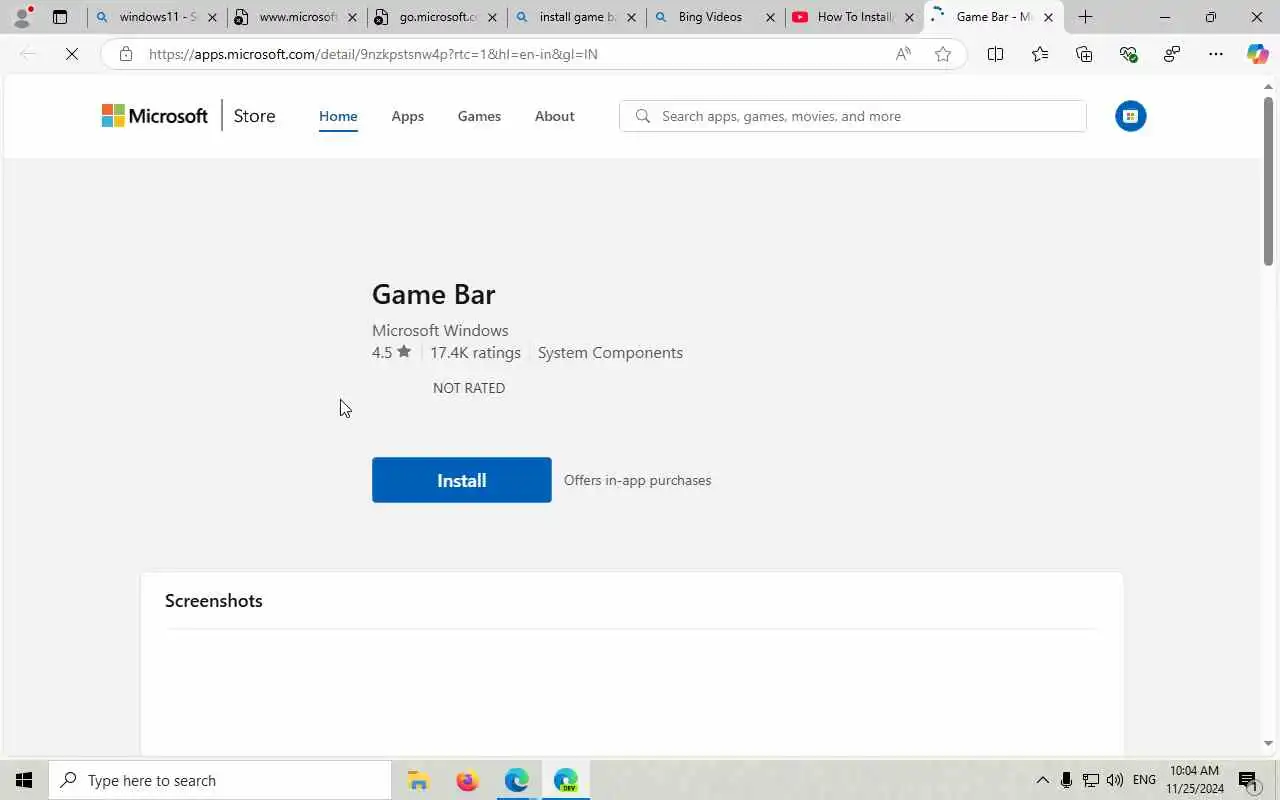1280x800 pixels.
Task: Open Edge Settings and more menu
Action: click(x=1215, y=54)
